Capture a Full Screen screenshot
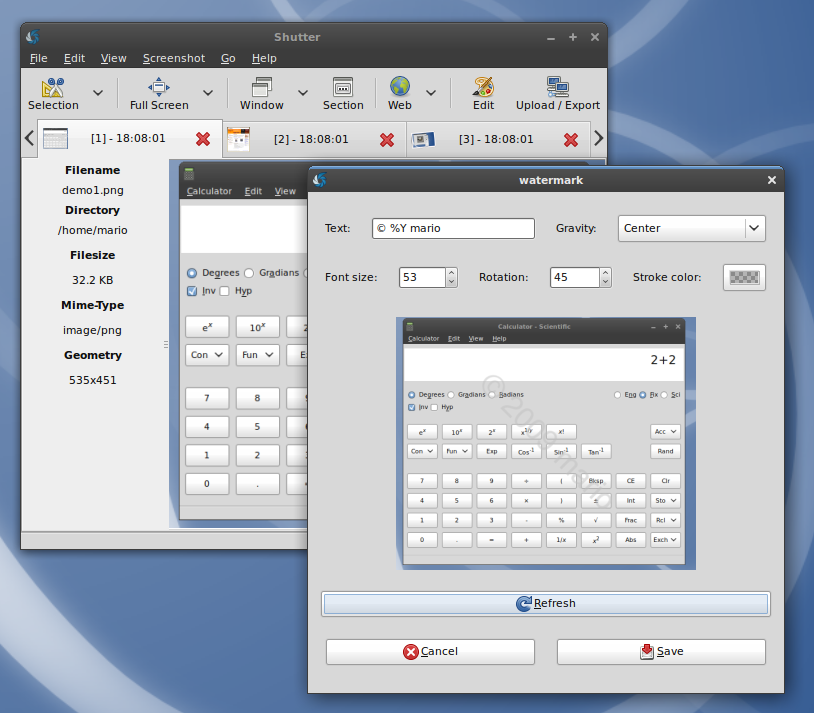 coord(159,87)
